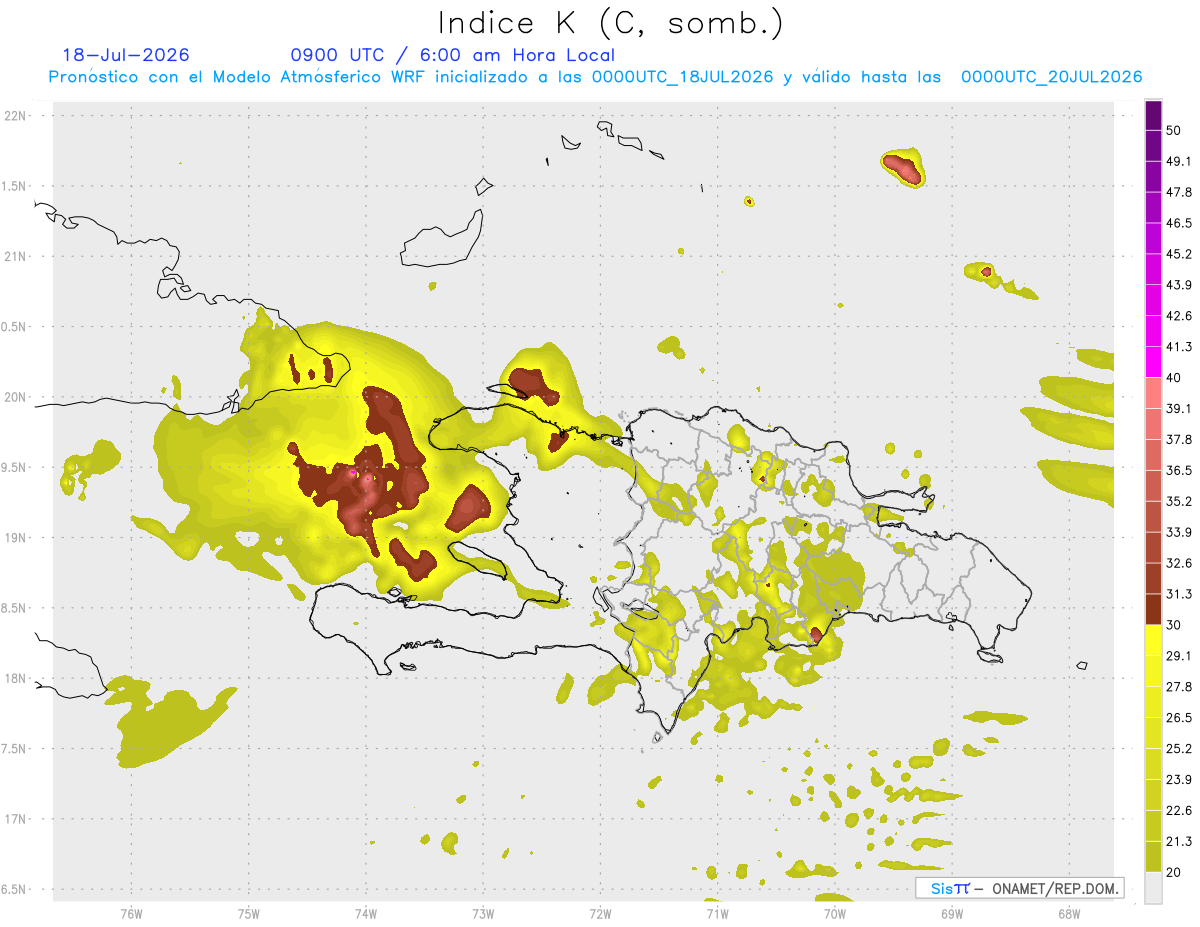Viewport: 1200px width, 927px height.
Task: Click the "0900 UTC / 6:00 am Hora Local" time label
Action: pyautogui.click(x=453, y=55)
